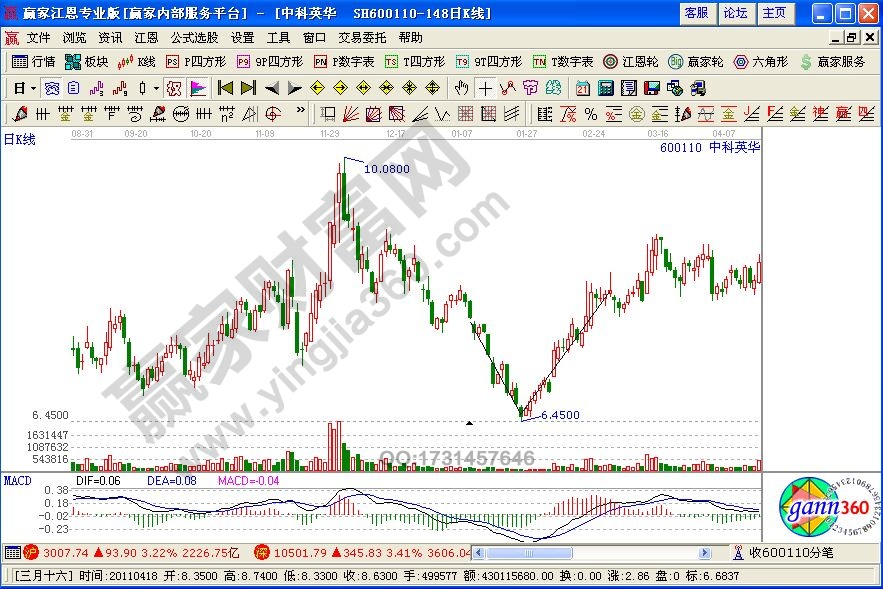Jump to last bar with skip-end icon

(248, 88)
